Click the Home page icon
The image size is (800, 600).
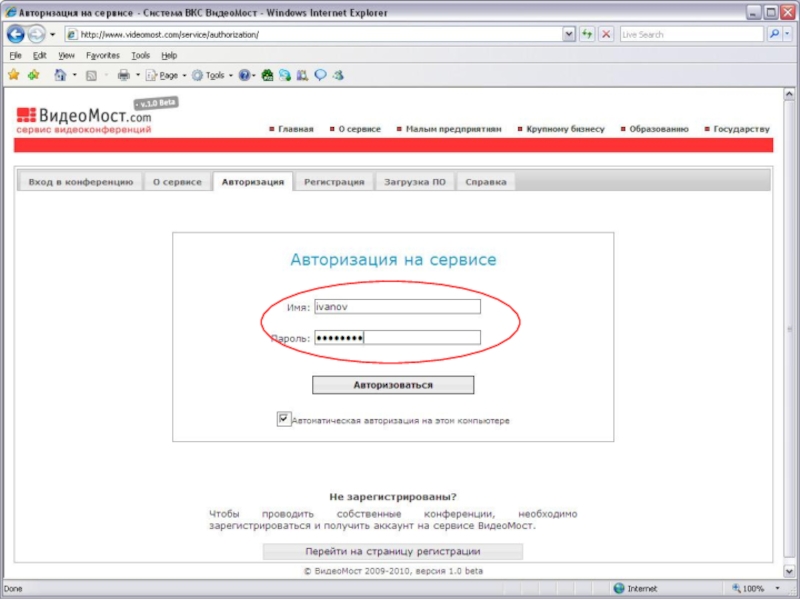coord(60,75)
